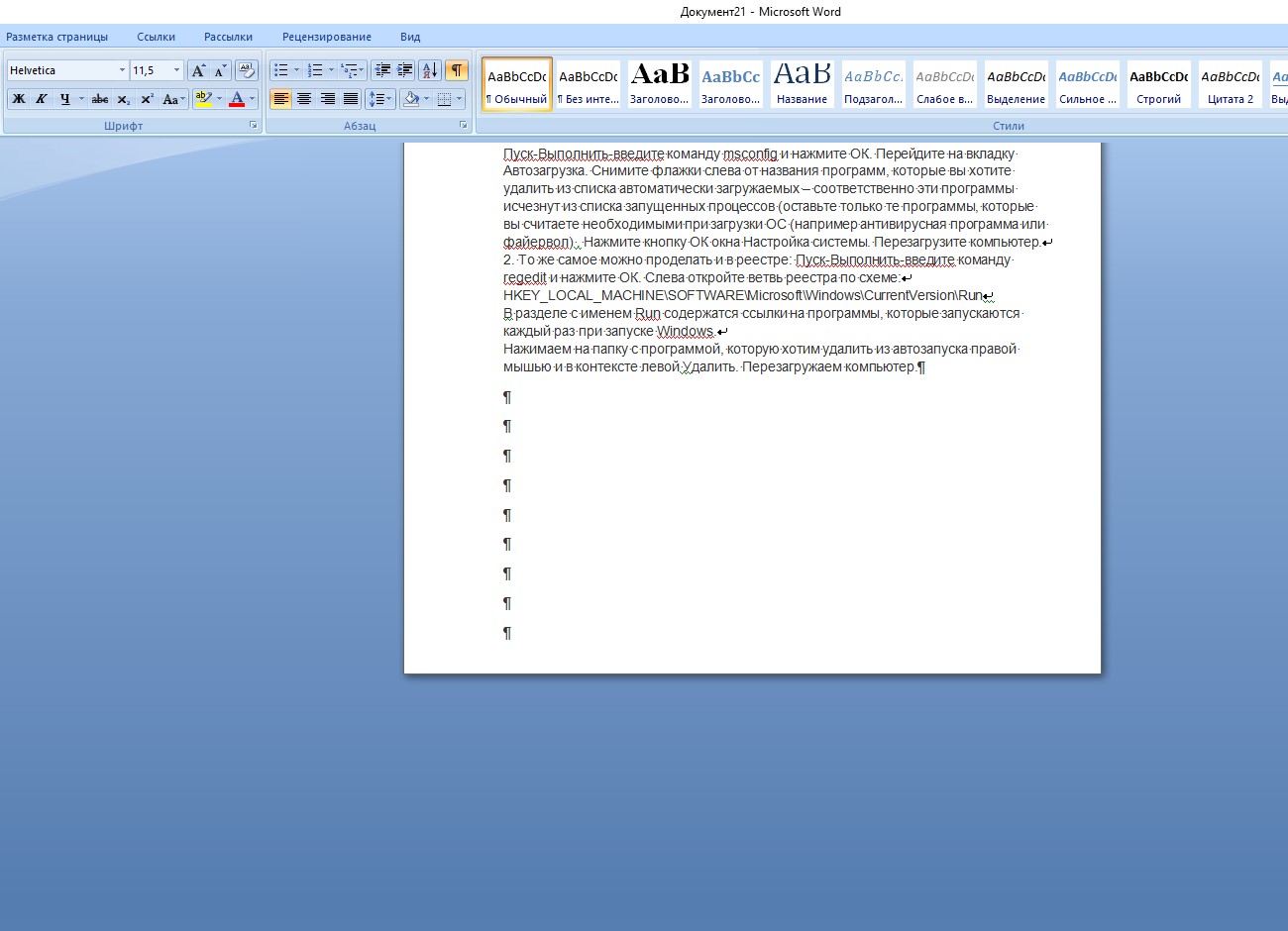
Task: Clear formatting with the eraser icon
Action: point(247,70)
